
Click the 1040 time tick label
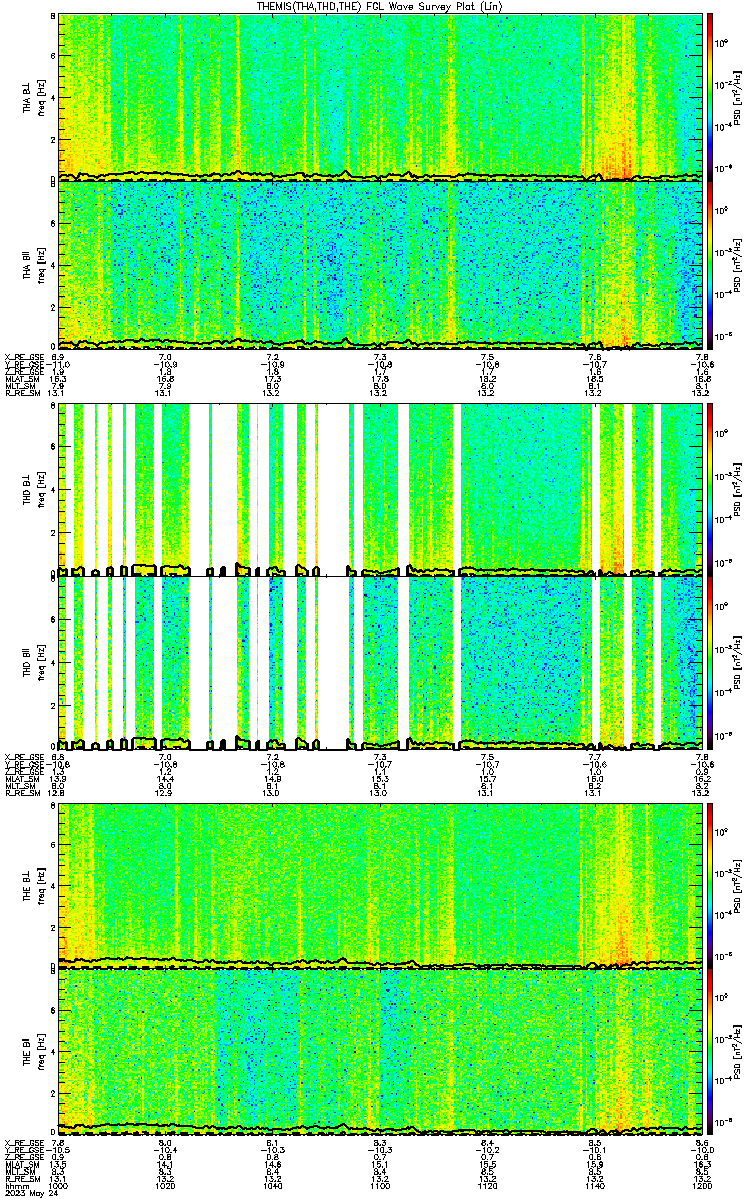273,1185
